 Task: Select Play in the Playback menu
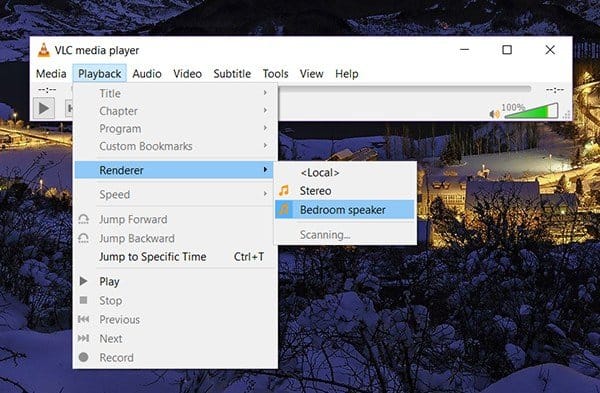pyautogui.click(x=175, y=282)
